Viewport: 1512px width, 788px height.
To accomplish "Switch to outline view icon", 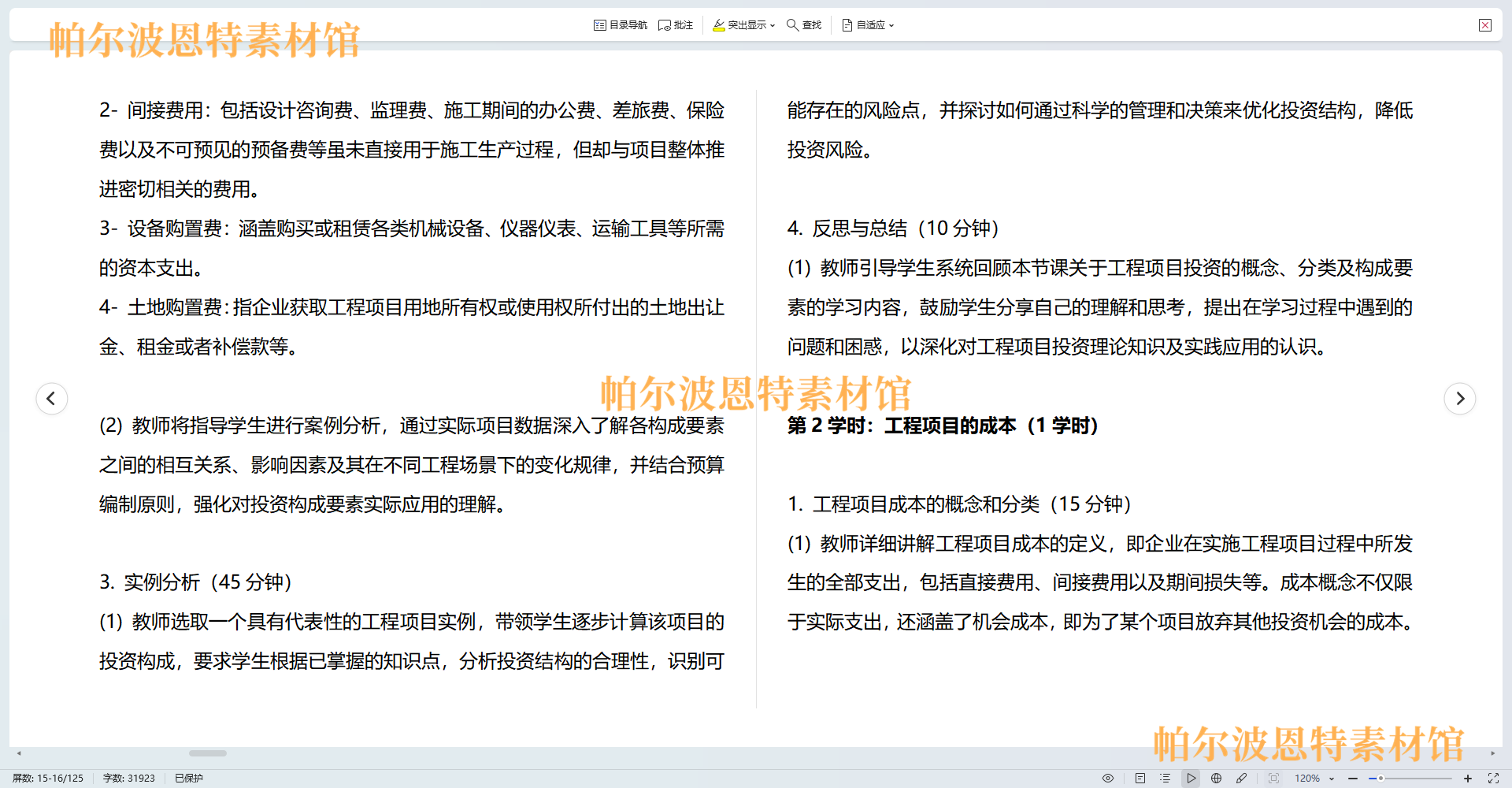I will point(1165,778).
